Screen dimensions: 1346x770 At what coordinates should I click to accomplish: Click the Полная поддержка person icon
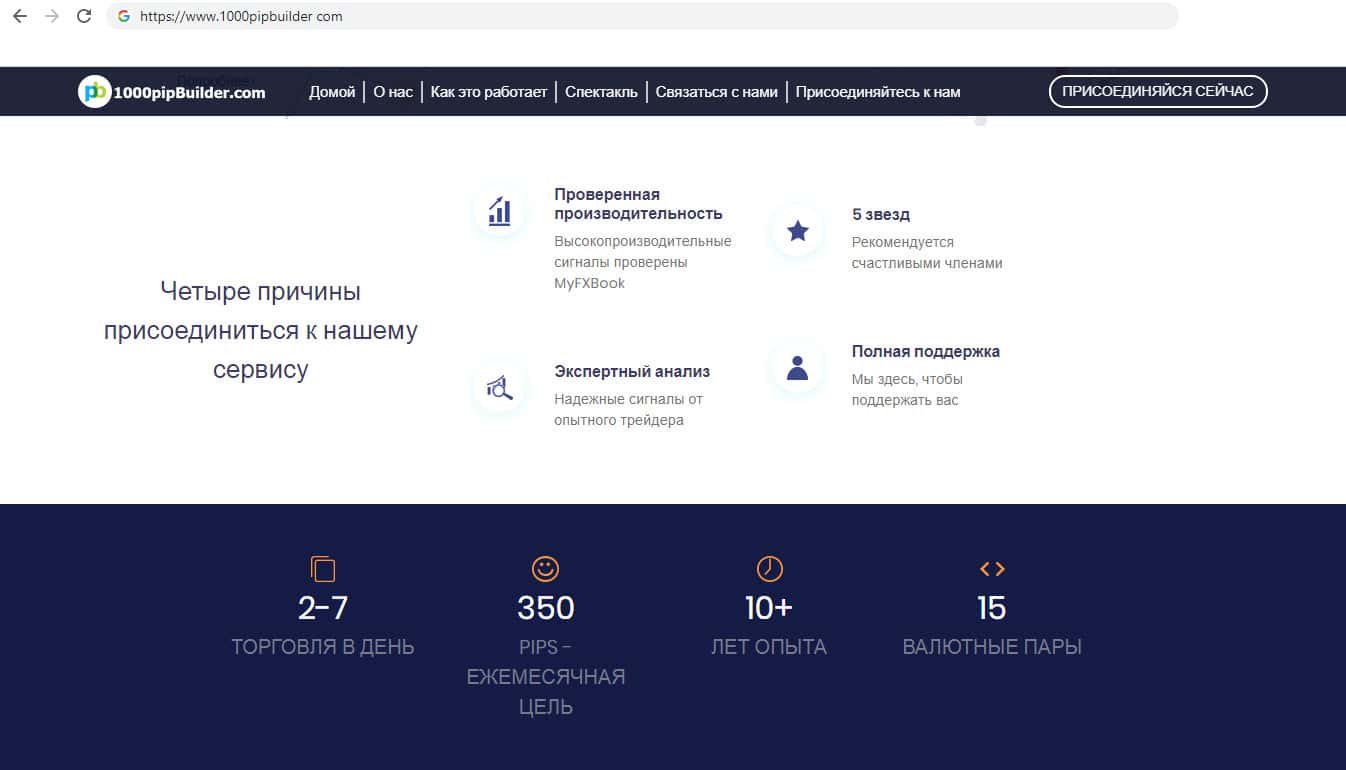click(x=797, y=368)
